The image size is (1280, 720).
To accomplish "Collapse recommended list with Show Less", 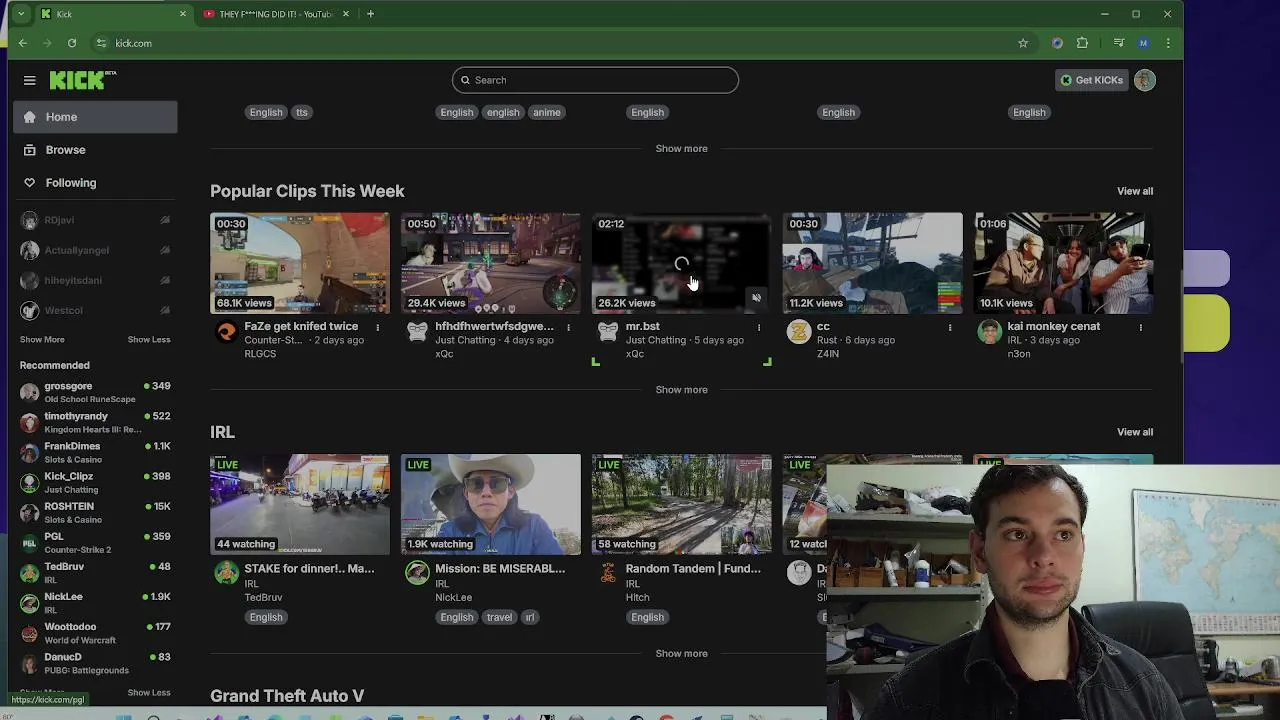I will tap(149, 692).
